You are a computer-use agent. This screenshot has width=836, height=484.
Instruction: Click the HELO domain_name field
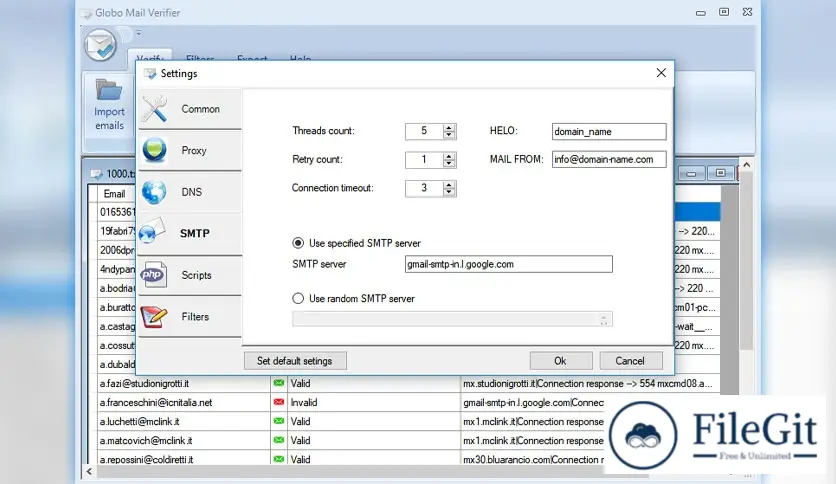coord(609,132)
